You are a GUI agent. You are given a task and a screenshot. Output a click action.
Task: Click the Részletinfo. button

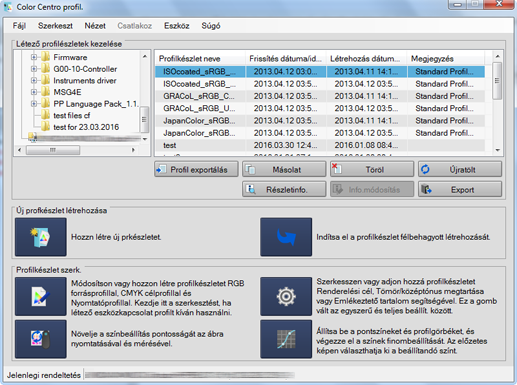pyautogui.click(x=284, y=189)
